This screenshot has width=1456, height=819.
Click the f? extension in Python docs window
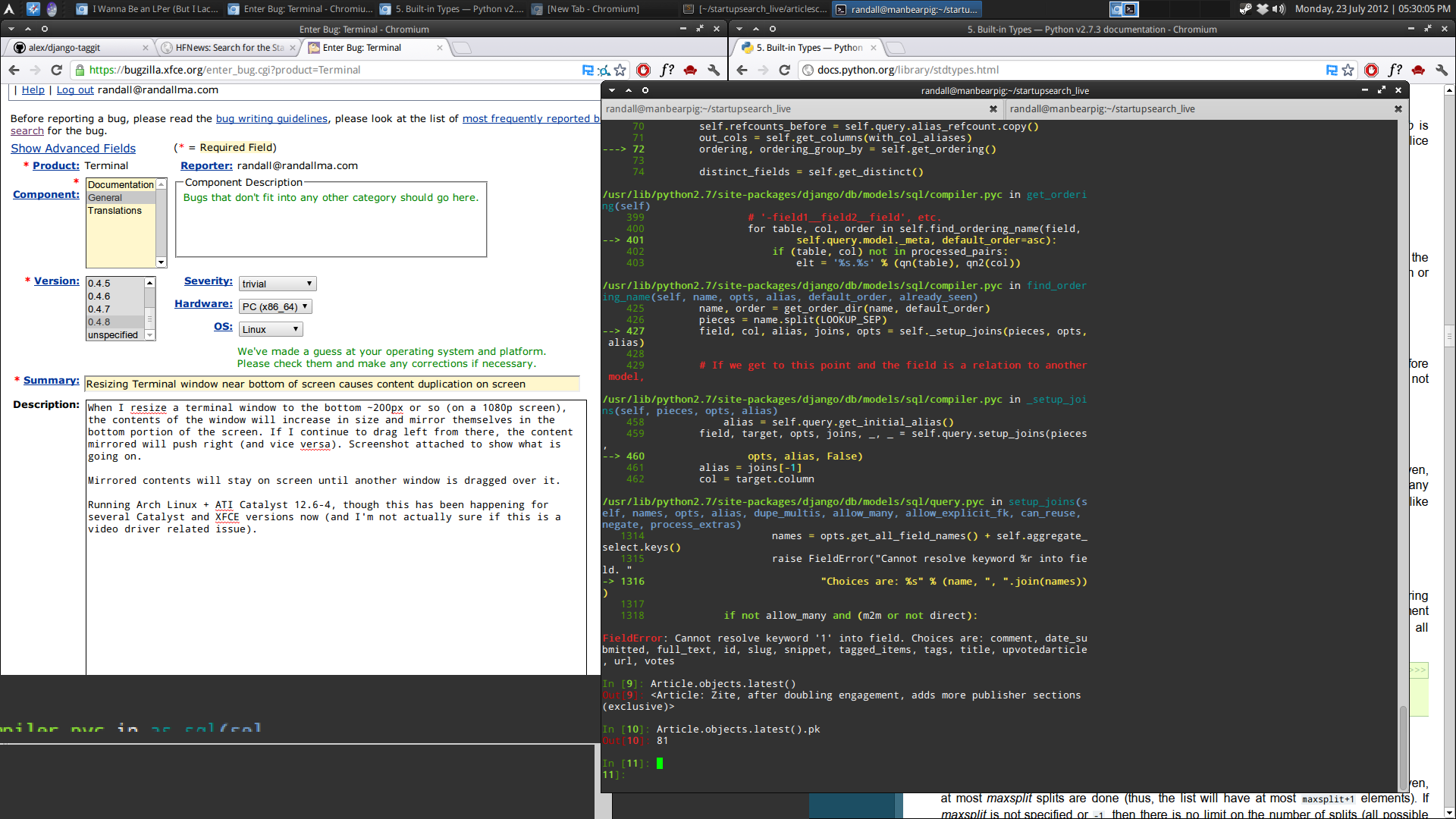(x=1395, y=70)
